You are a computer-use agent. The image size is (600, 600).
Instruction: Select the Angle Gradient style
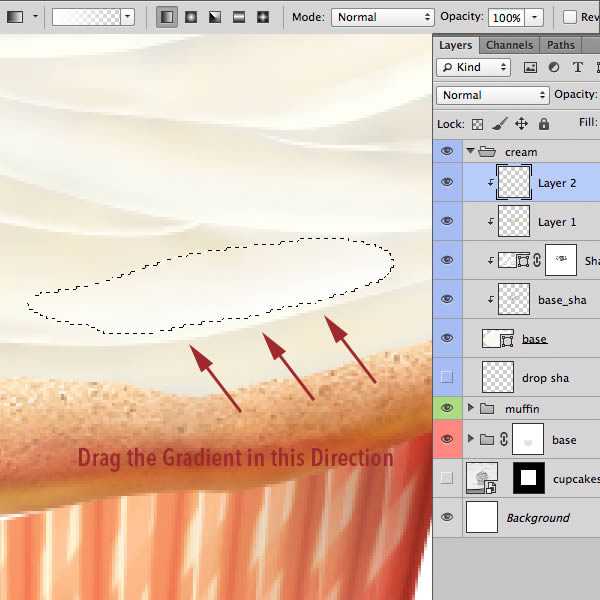(215, 17)
